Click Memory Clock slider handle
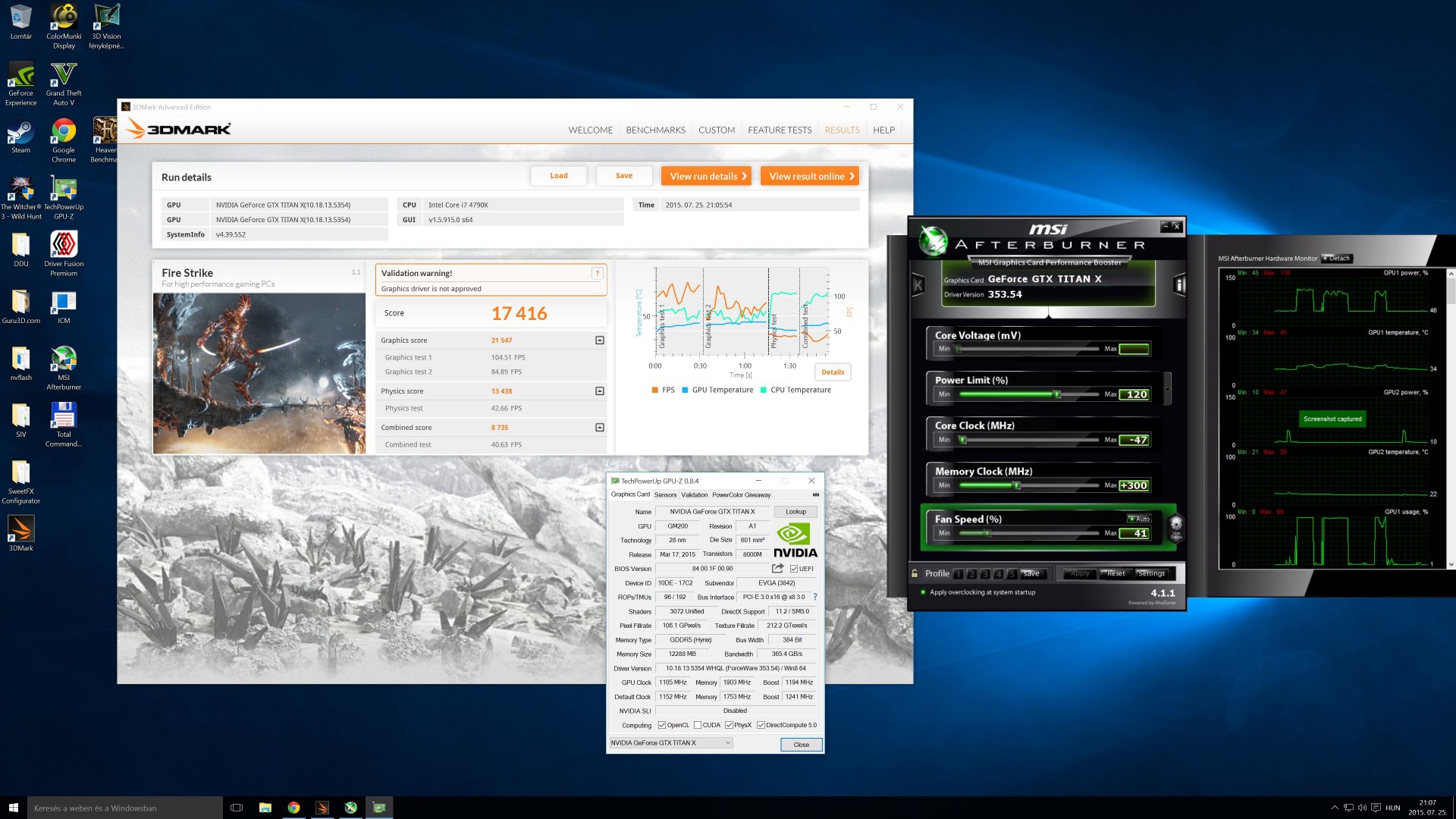The width and height of the screenshot is (1456, 819). coord(1016,485)
